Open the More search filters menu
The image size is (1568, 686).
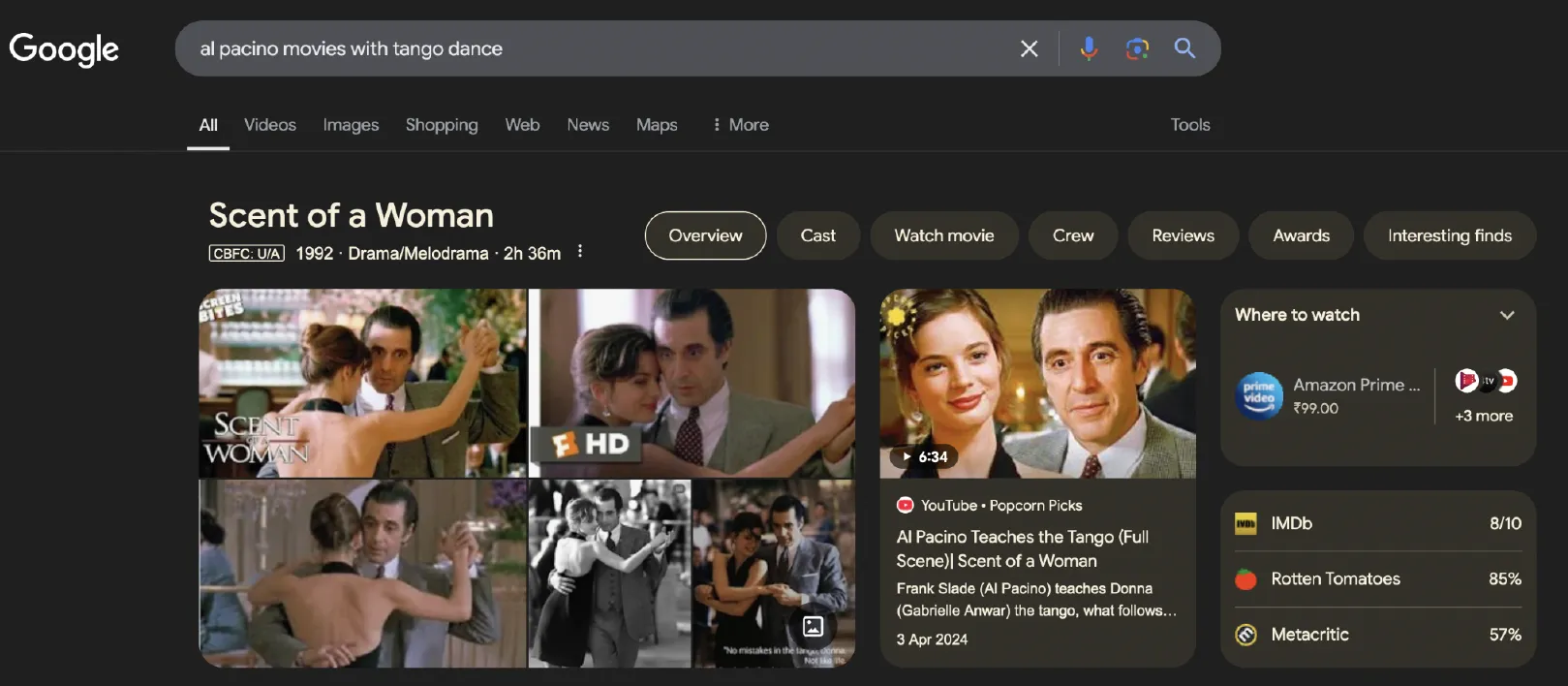pos(740,125)
